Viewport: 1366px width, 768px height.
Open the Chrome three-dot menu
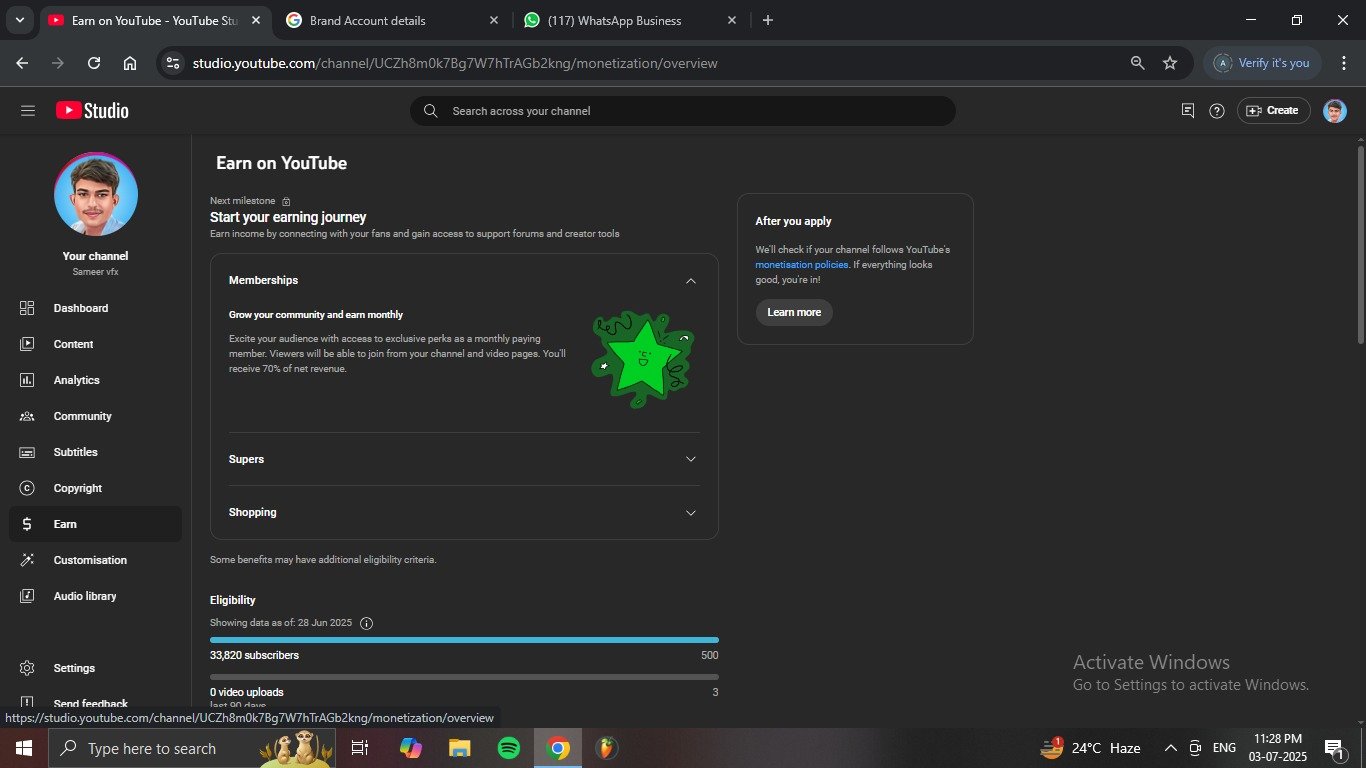tap(1344, 63)
